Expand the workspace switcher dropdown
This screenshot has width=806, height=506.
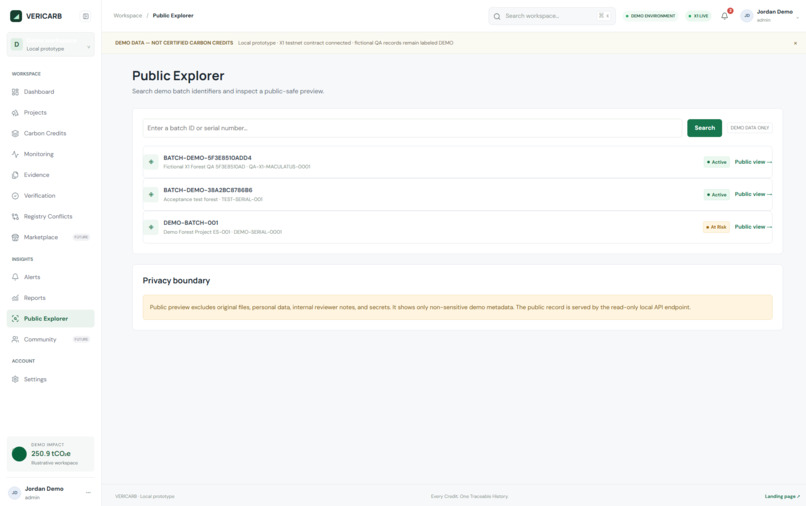pos(50,45)
